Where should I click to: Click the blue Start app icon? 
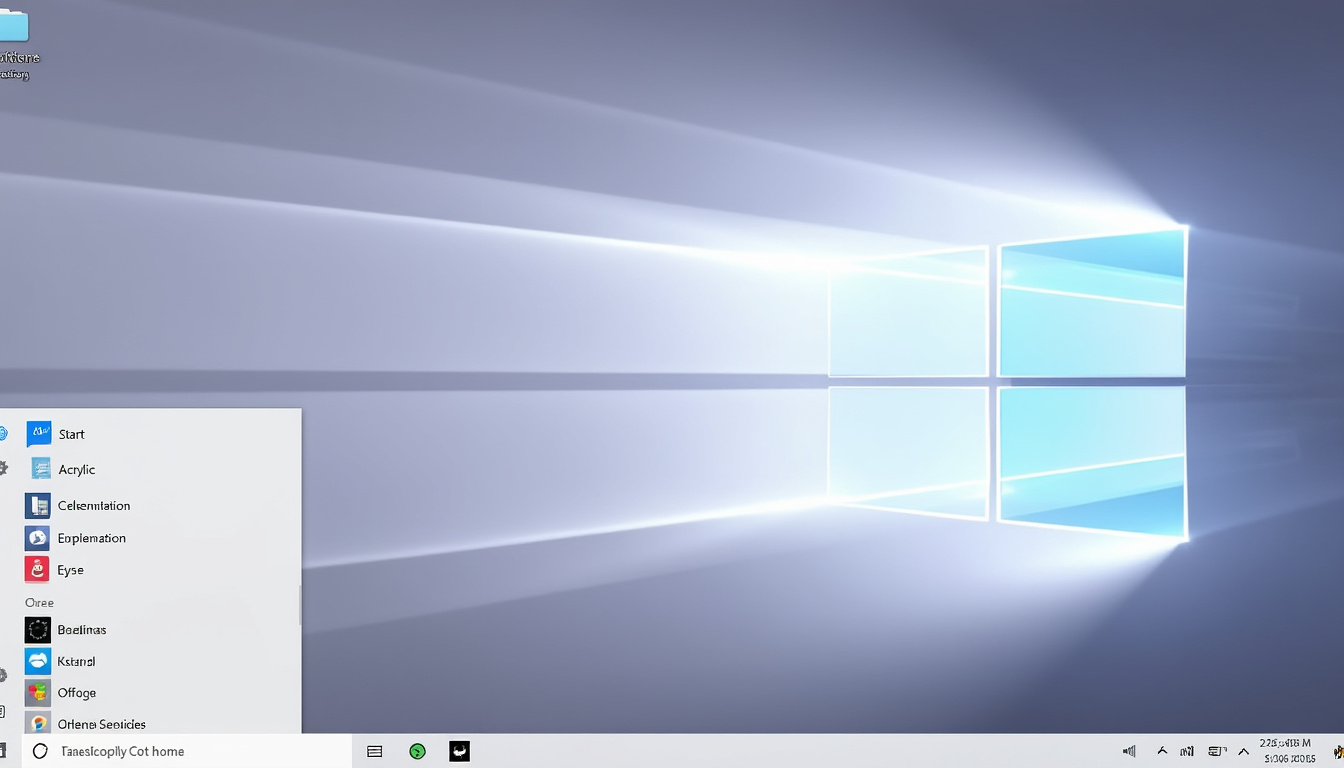pyautogui.click(x=38, y=434)
